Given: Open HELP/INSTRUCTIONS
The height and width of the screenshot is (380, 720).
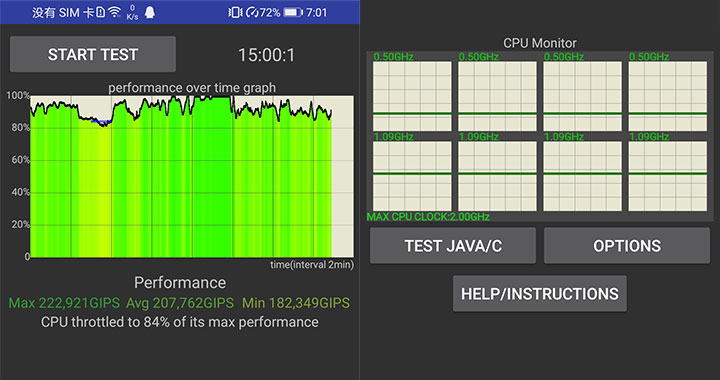Looking at the screenshot, I should 540,294.
